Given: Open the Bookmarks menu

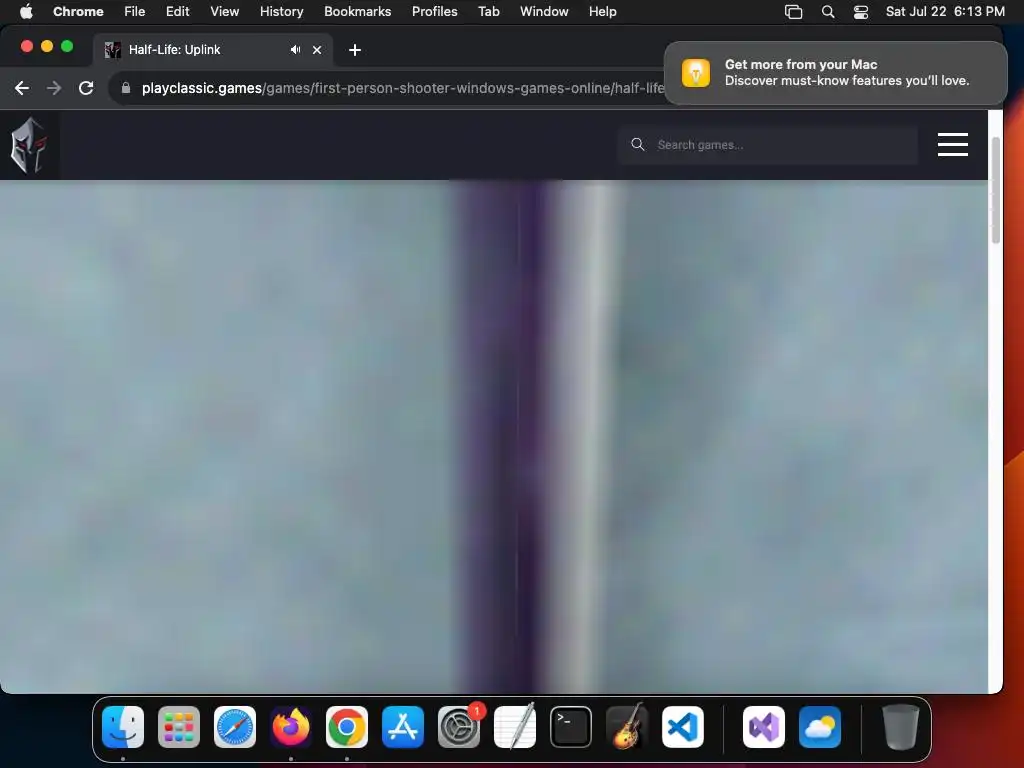Looking at the screenshot, I should pyautogui.click(x=357, y=11).
